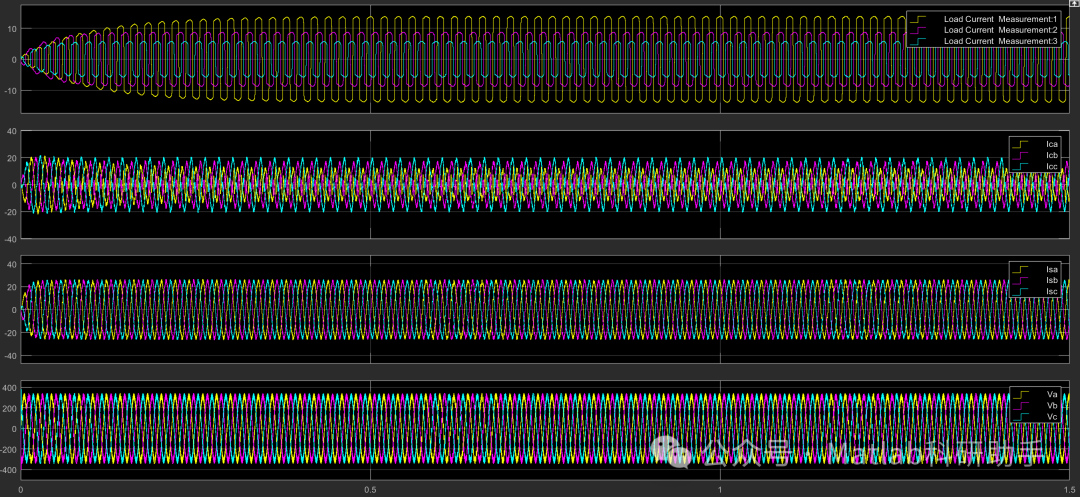
Task: Click the time axis tick label 1.5
Action: click(x=1068, y=491)
